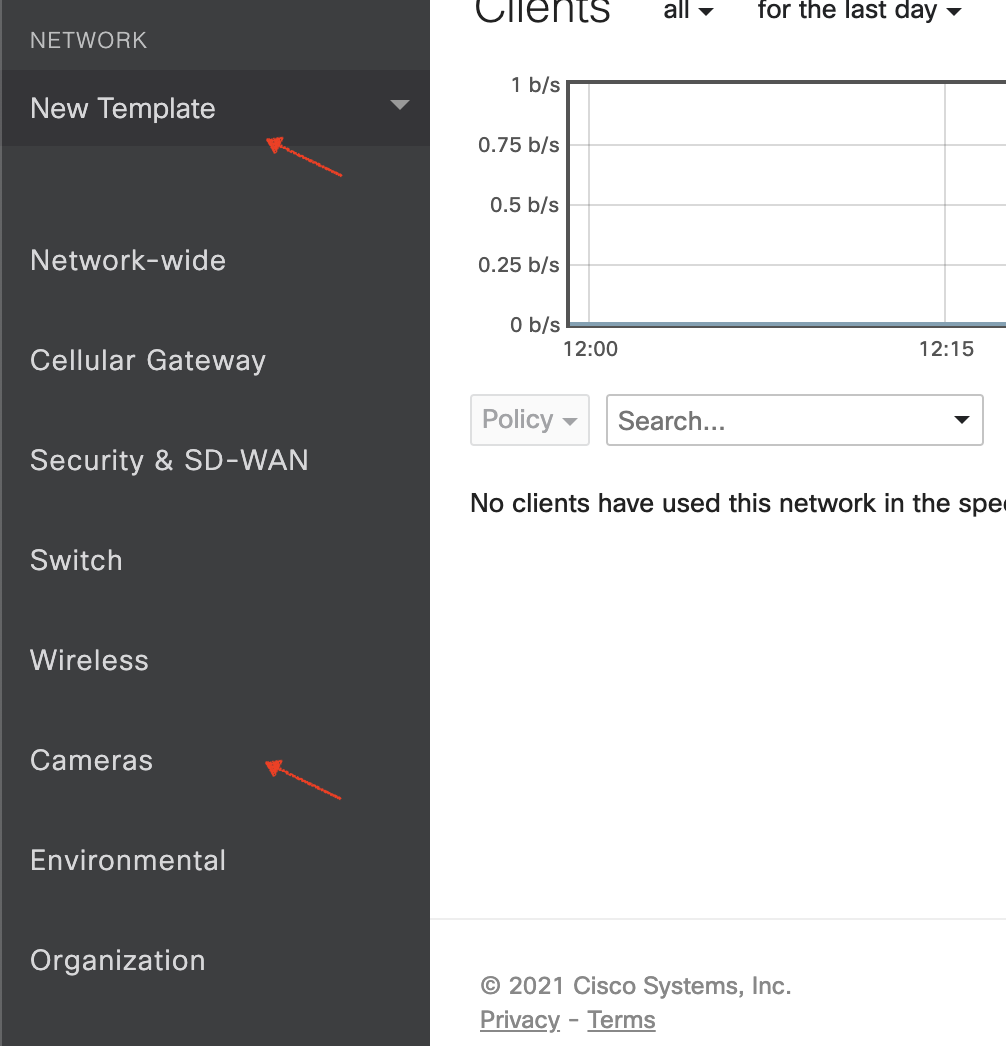The height and width of the screenshot is (1046, 1006).
Task: Click the 12:00 time label on chart
Action: click(x=590, y=350)
